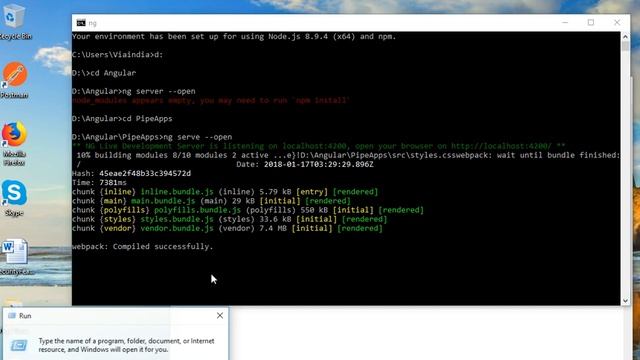Click the inline.bundle.js chunk line
Image resolution: width=640 pixels, height=360 pixels.
225,192
